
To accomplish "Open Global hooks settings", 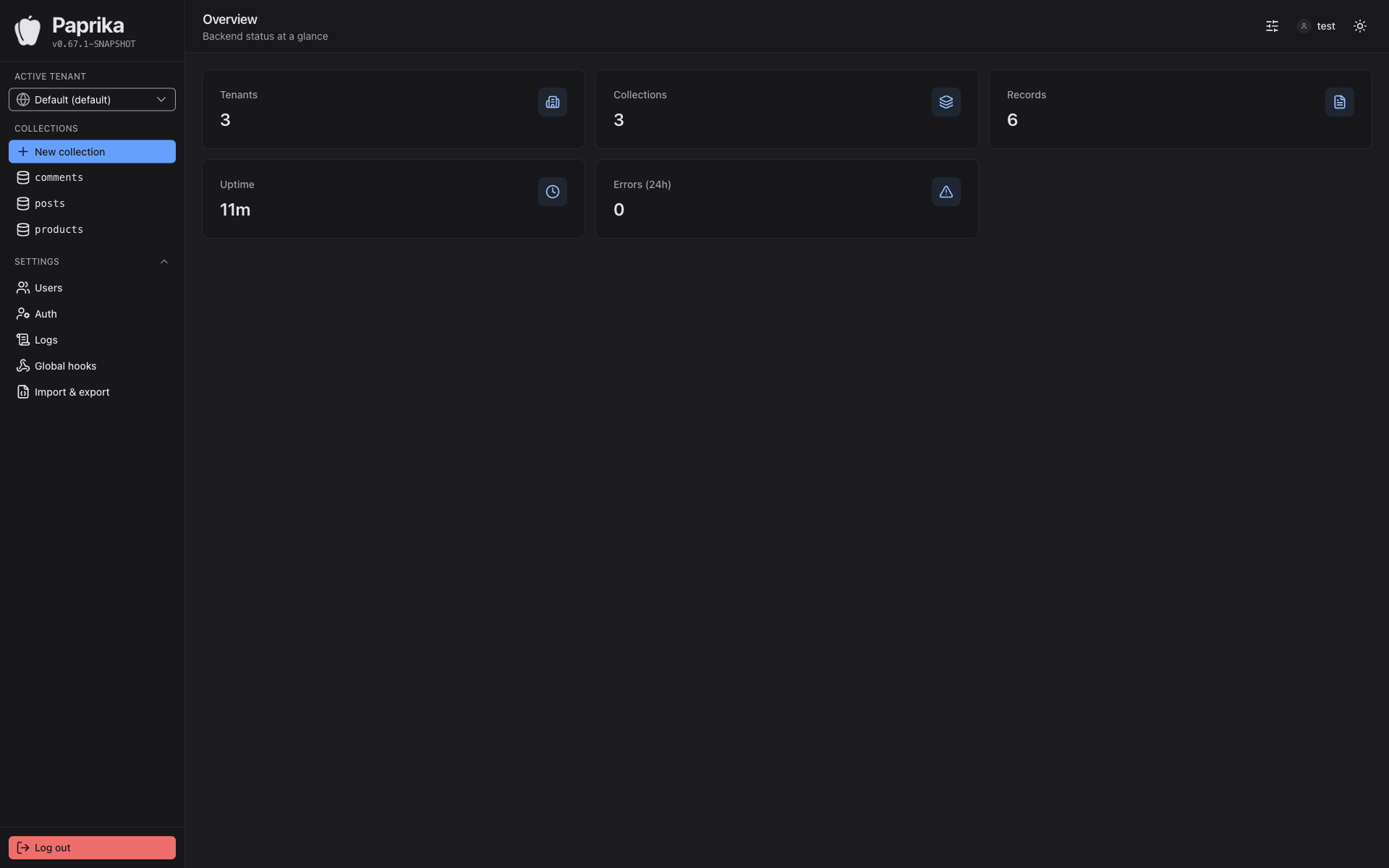I will (92, 366).
